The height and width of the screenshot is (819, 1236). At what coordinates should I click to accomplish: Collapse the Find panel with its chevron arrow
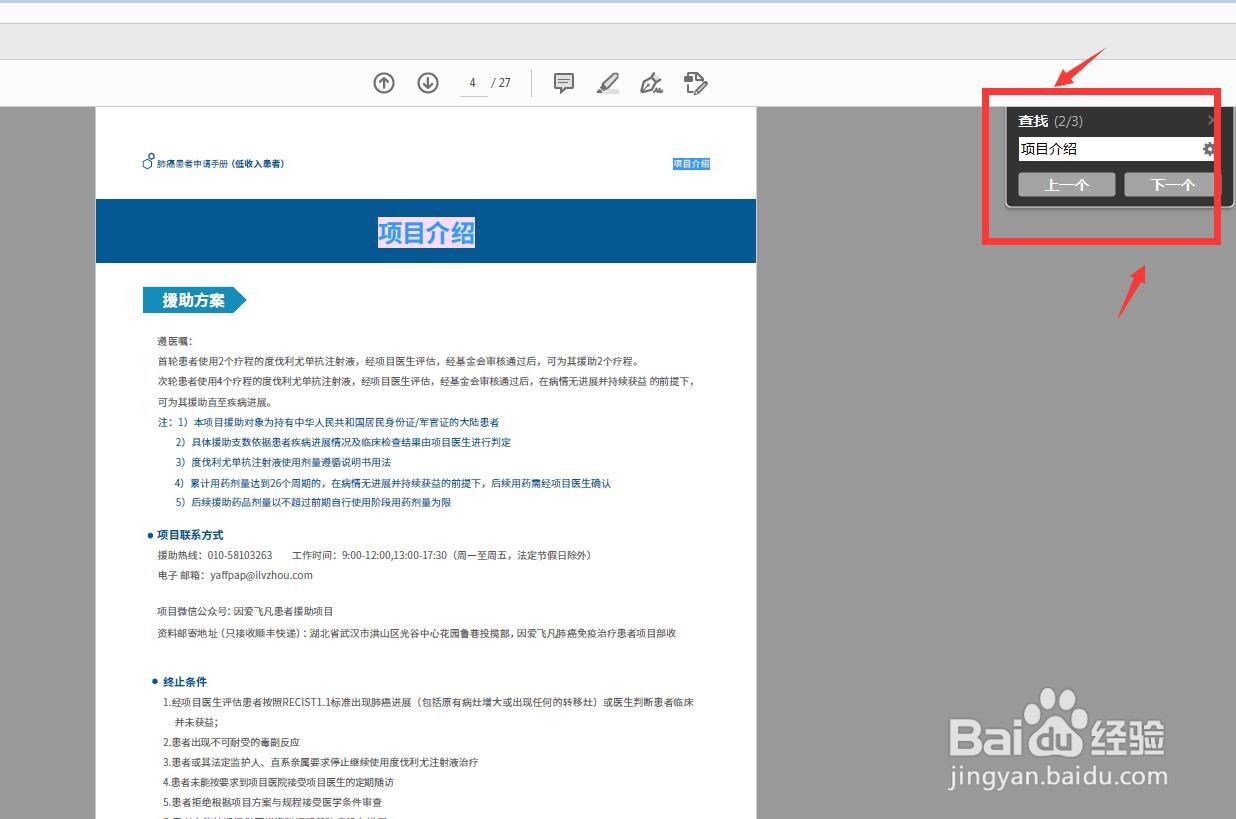1211,120
